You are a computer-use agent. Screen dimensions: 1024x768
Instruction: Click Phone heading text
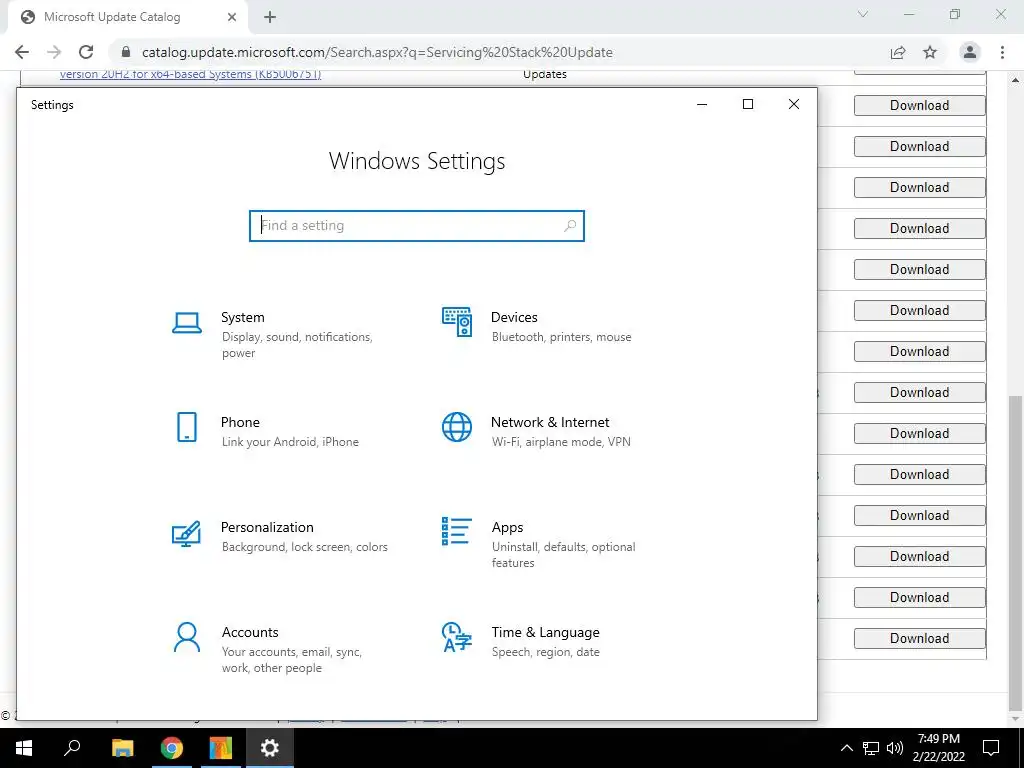click(240, 423)
